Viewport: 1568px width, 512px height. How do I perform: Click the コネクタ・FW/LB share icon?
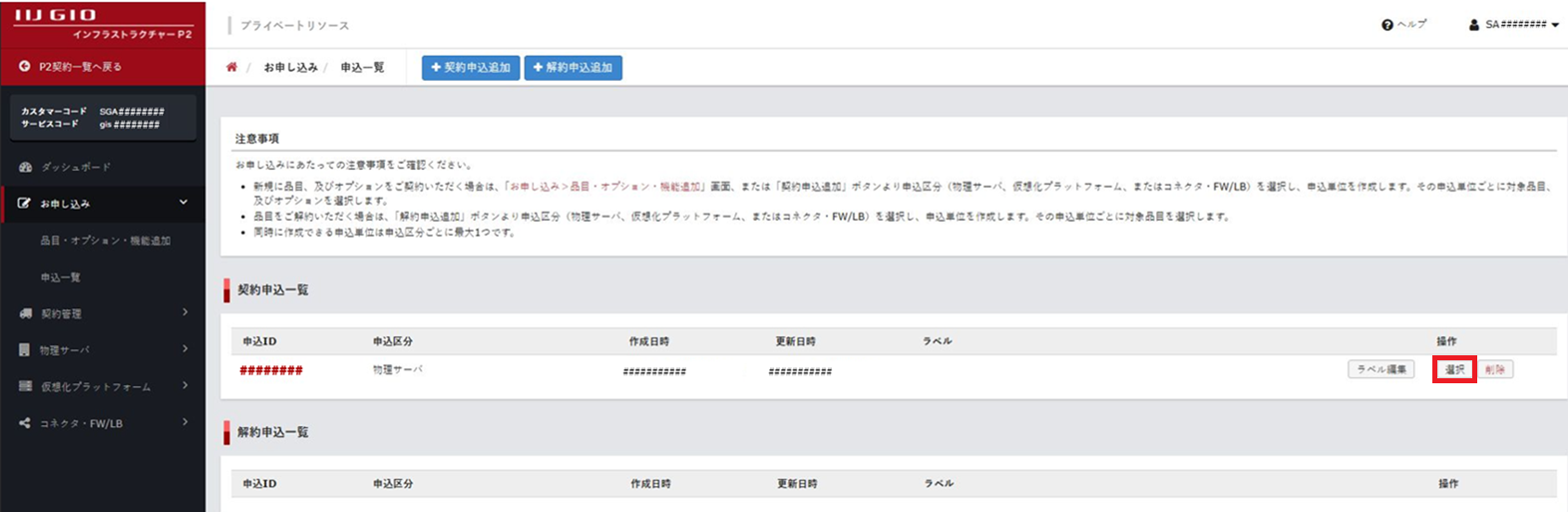coord(25,423)
